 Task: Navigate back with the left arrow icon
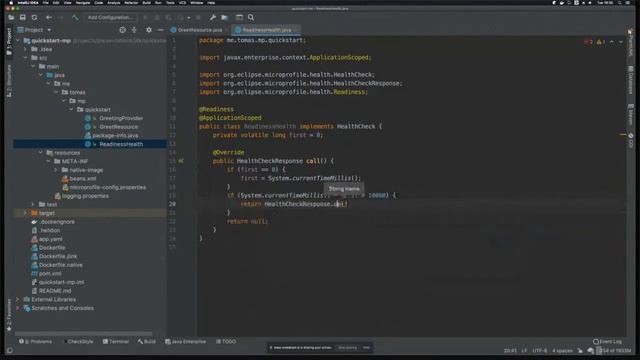coord(49,18)
